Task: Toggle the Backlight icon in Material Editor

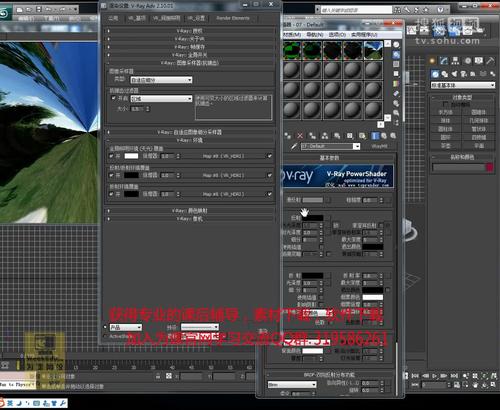Action: click(x=396, y=54)
